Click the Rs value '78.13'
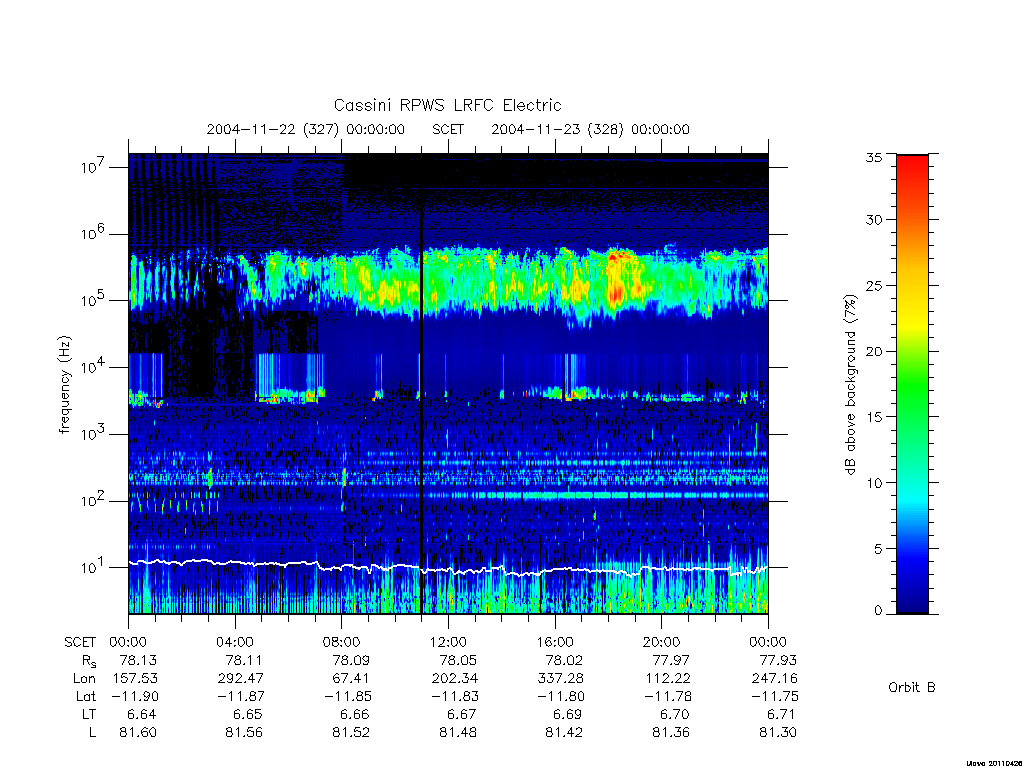This screenshot has width=1024, height=768. tap(138, 660)
